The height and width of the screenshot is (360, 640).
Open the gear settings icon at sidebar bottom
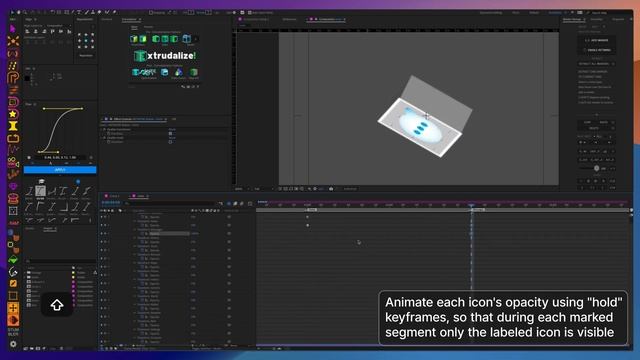pyautogui.click(x=13, y=344)
